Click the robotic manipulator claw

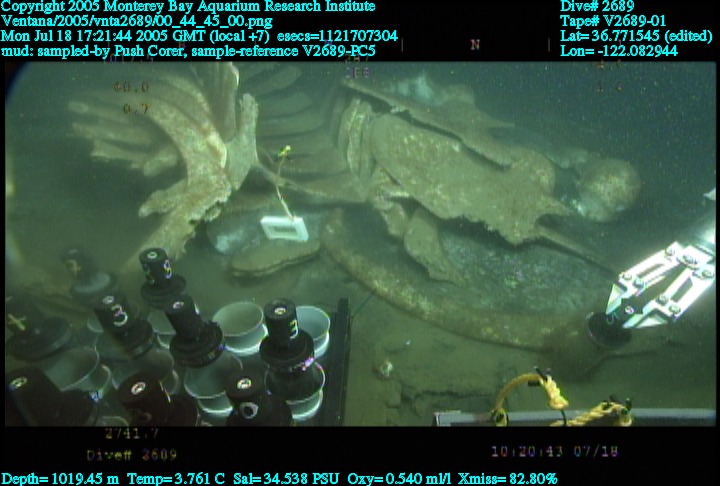pyautogui.click(x=660, y=280)
